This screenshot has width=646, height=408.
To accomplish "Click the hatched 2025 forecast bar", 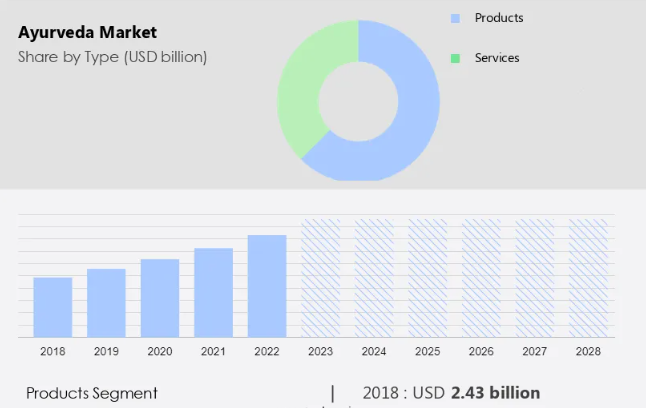I will click(428, 278).
